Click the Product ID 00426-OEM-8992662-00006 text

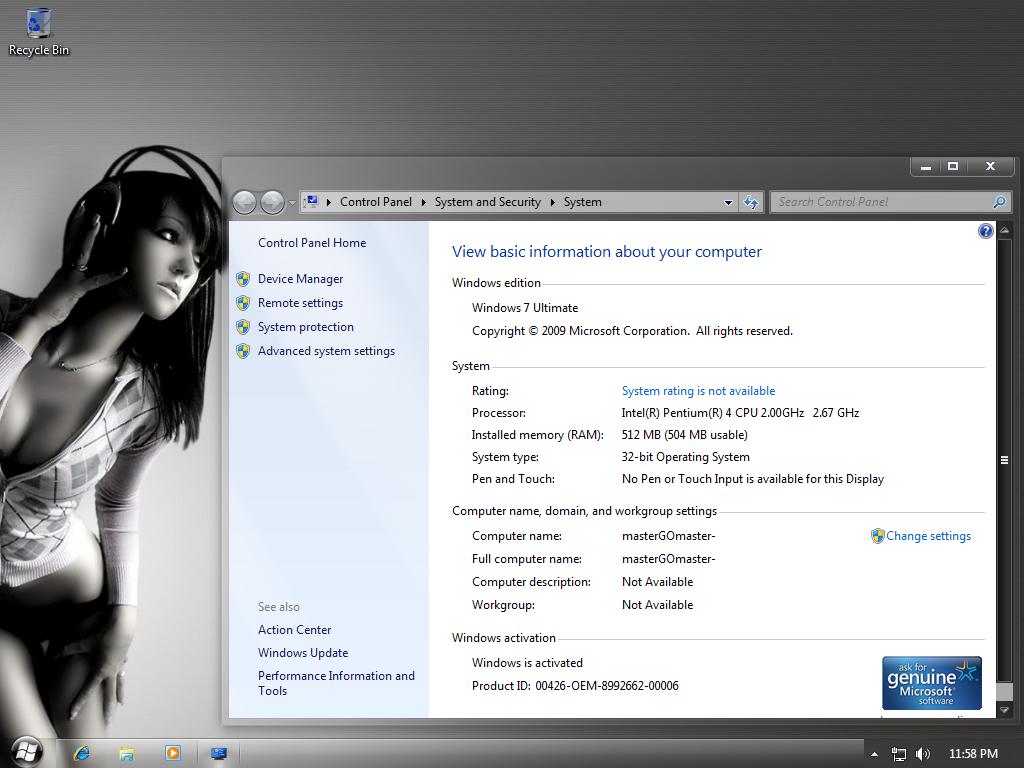[575, 686]
